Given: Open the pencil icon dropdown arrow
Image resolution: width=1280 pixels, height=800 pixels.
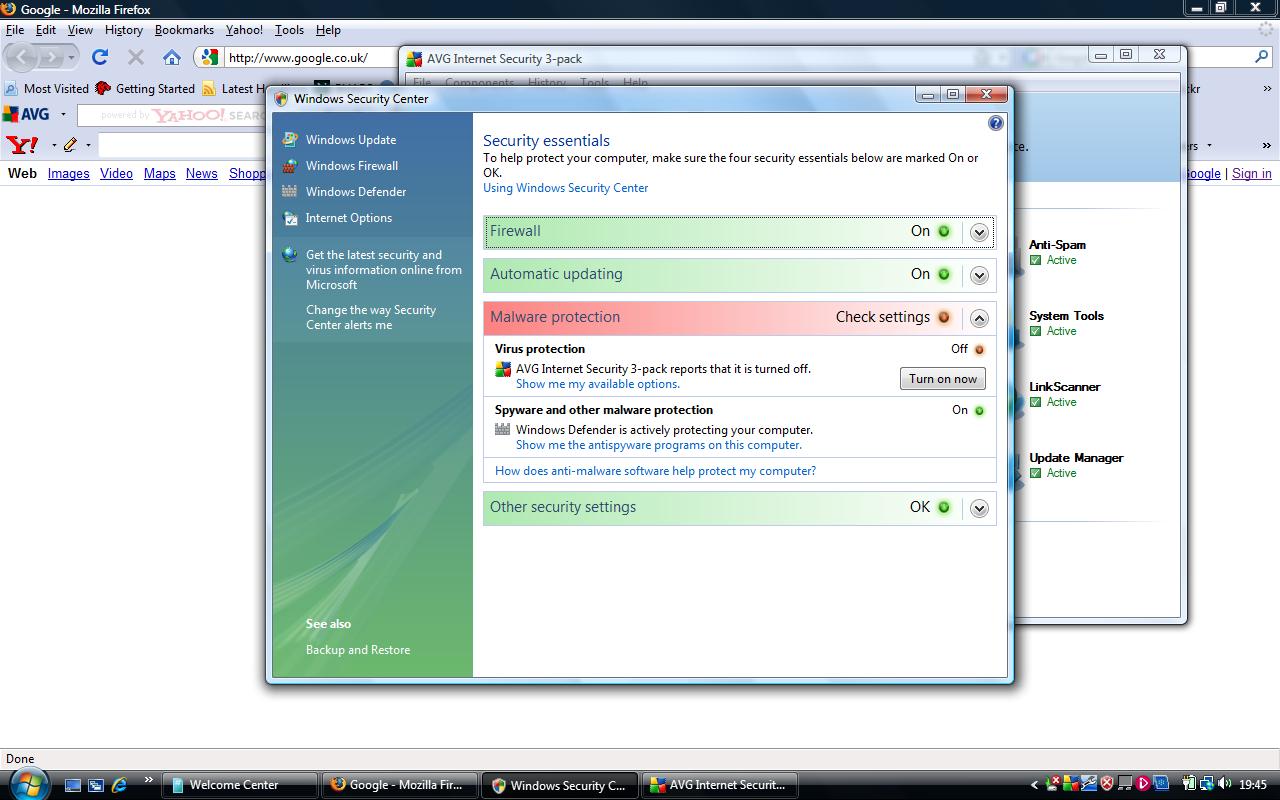Looking at the screenshot, I should pos(88,145).
